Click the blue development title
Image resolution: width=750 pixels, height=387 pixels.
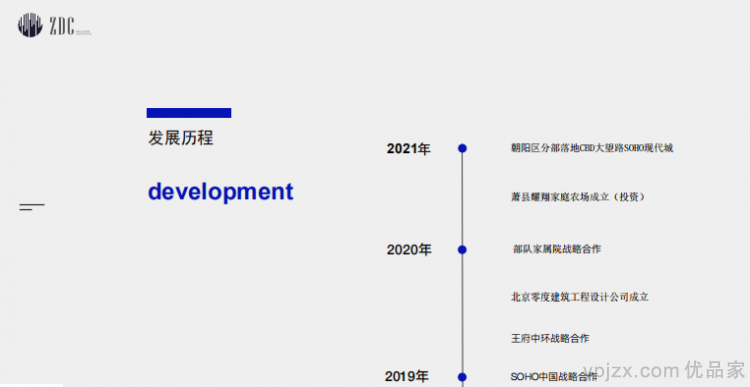[x=221, y=192]
